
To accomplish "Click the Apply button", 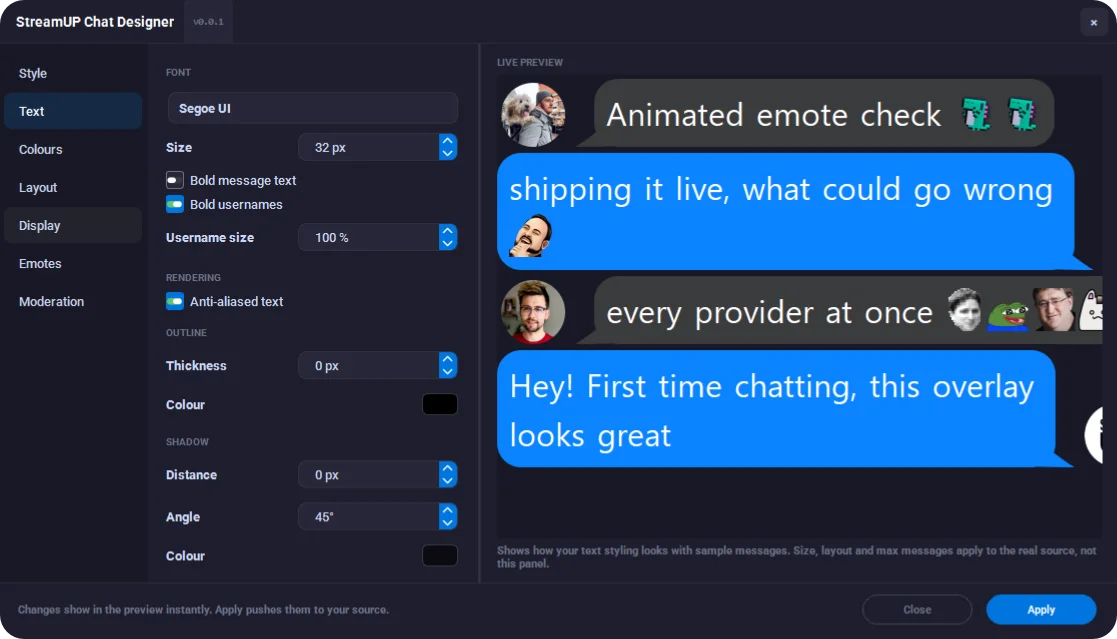I will point(1041,610).
